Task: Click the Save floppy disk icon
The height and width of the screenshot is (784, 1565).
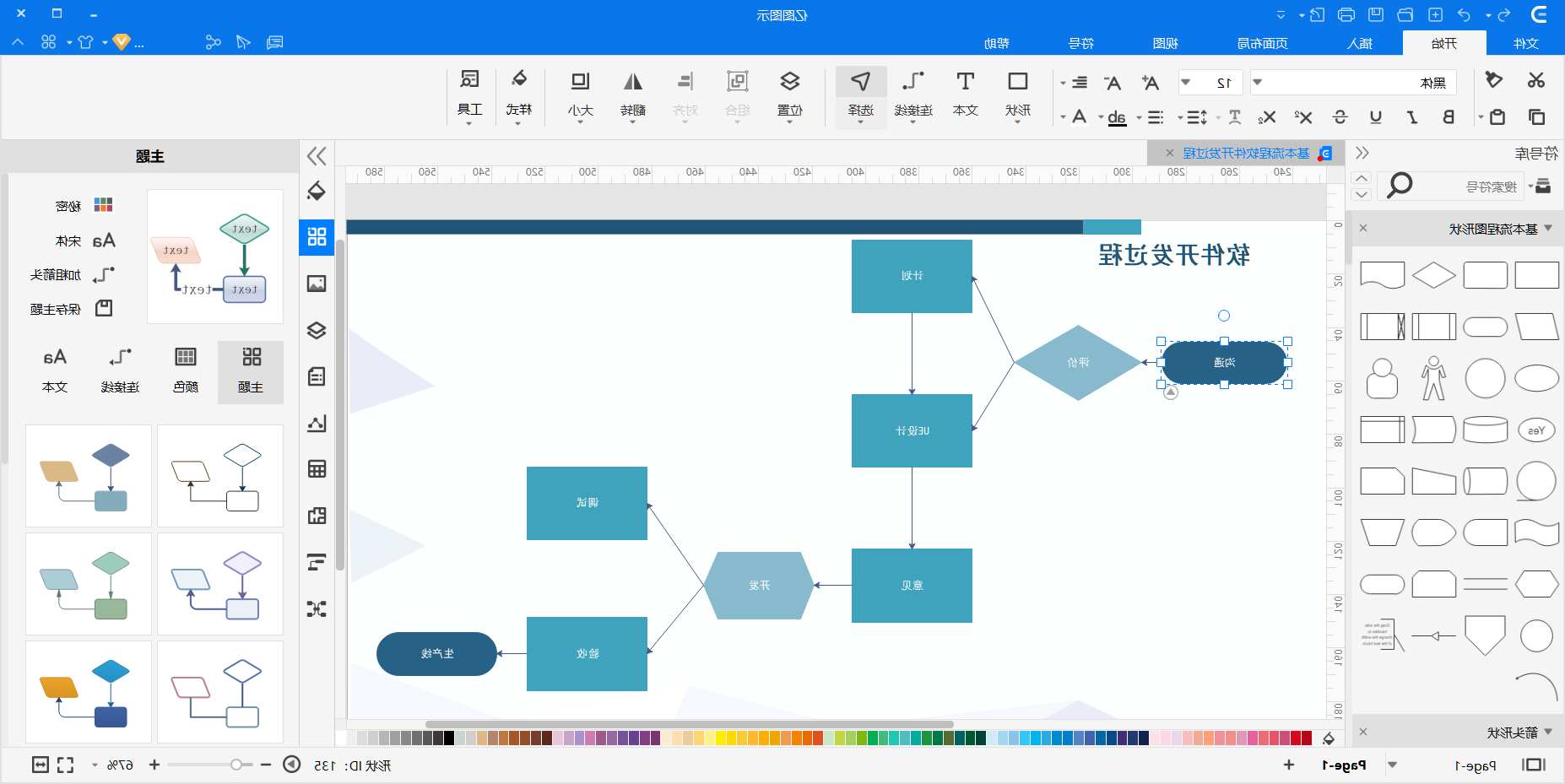Action: click(1376, 15)
